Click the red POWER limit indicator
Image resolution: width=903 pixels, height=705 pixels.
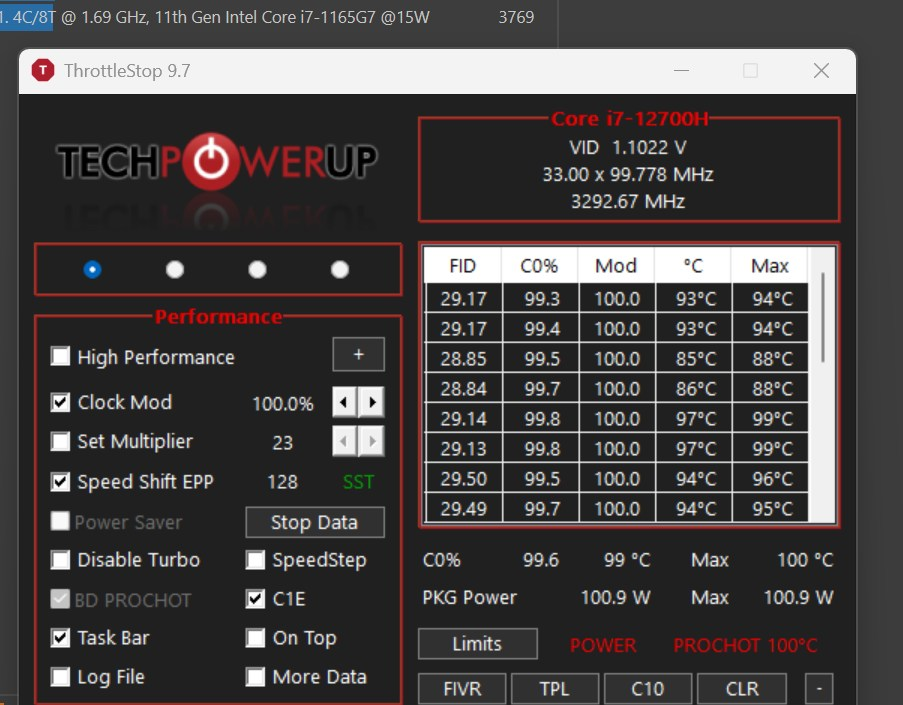tap(603, 645)
